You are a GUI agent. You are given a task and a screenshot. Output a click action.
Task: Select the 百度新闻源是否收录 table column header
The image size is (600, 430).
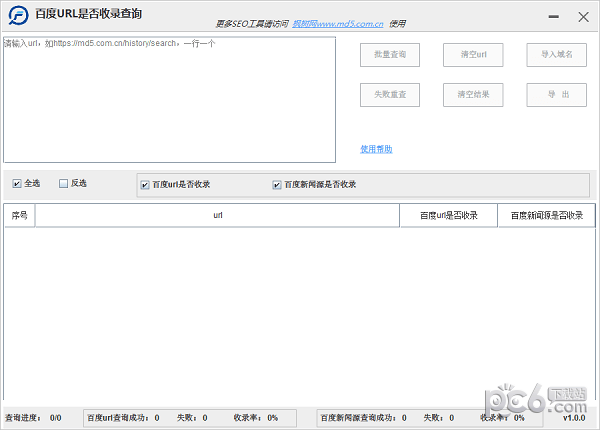click(546, 215)
